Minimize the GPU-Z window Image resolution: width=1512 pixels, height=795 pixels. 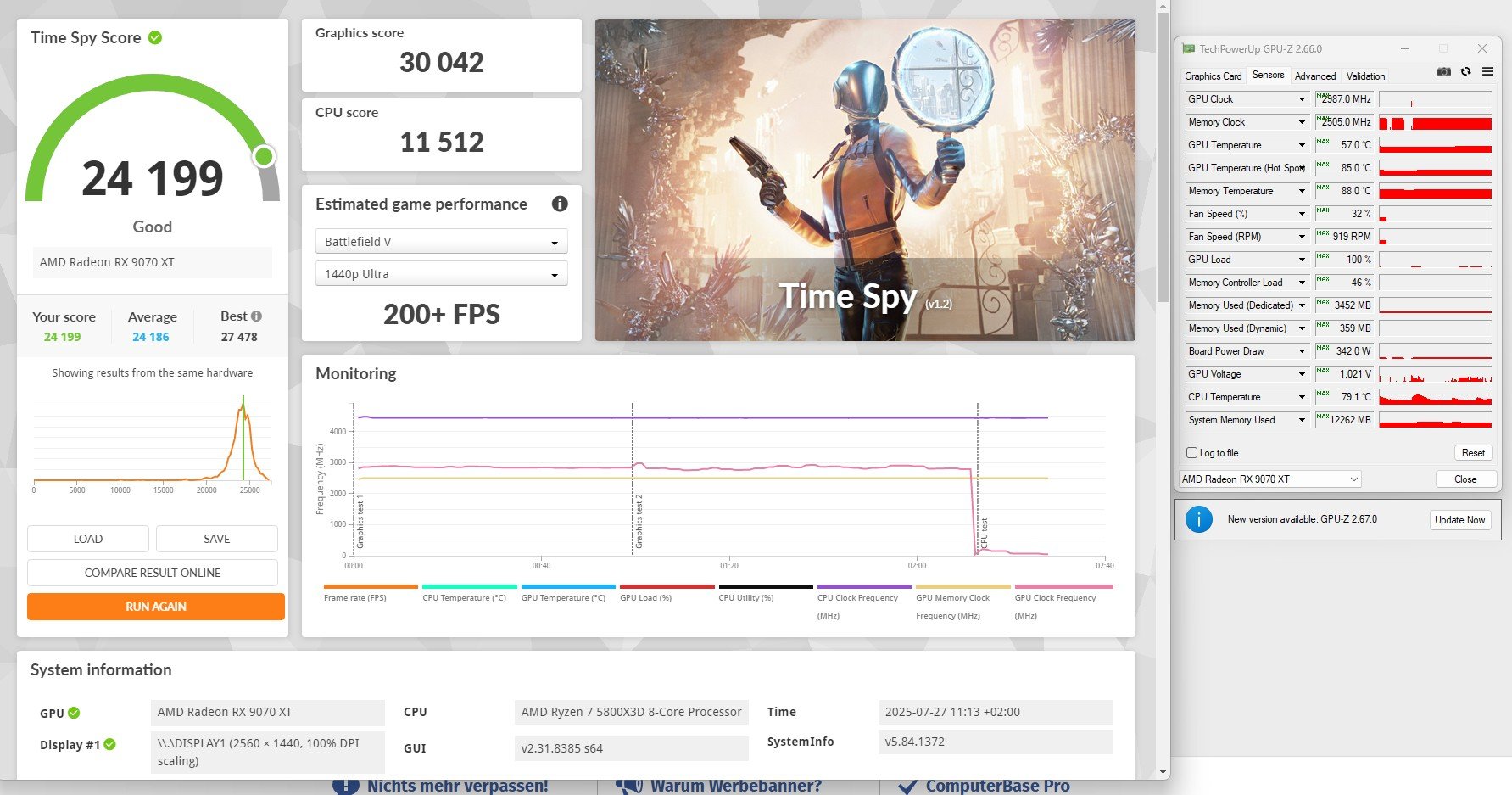[x=1404, y=48]
